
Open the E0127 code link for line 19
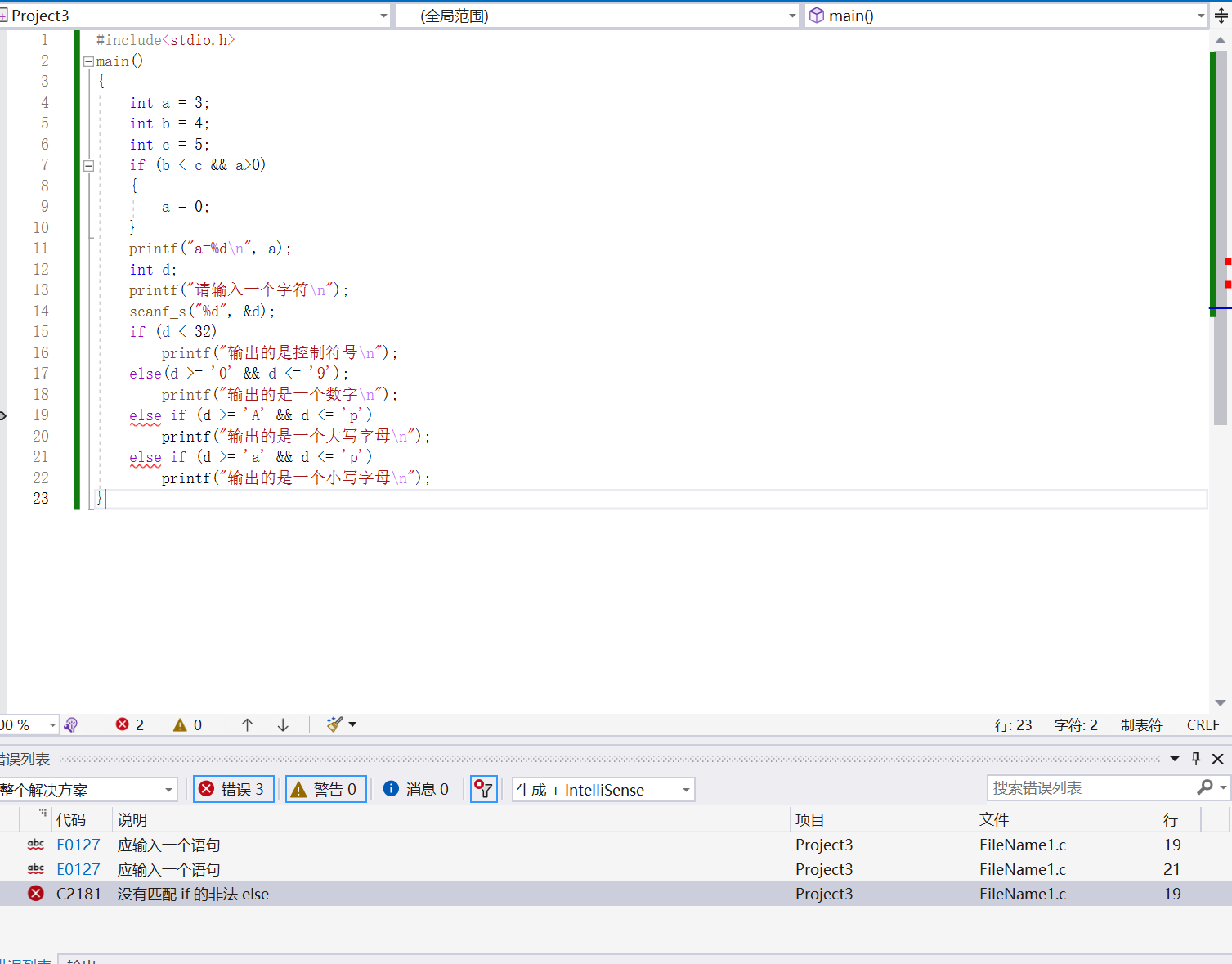coord(78,845)
